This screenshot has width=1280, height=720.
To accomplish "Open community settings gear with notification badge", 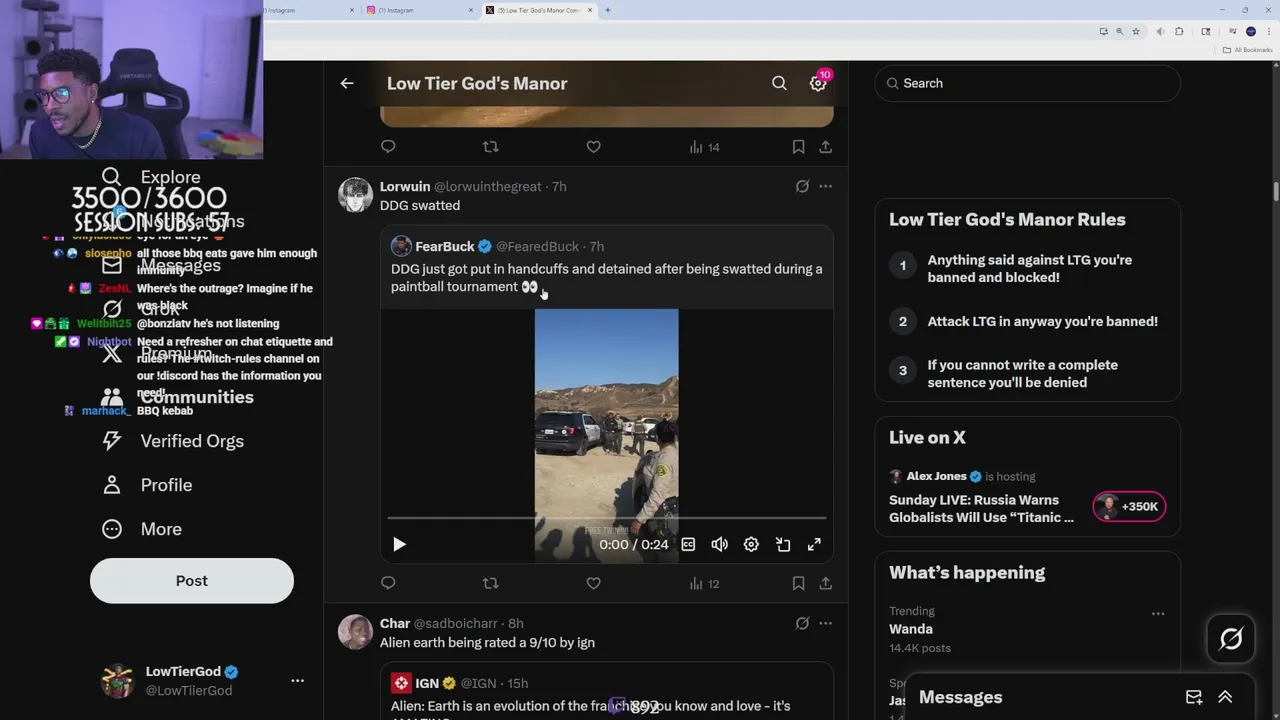I will [x=819, y=83].
